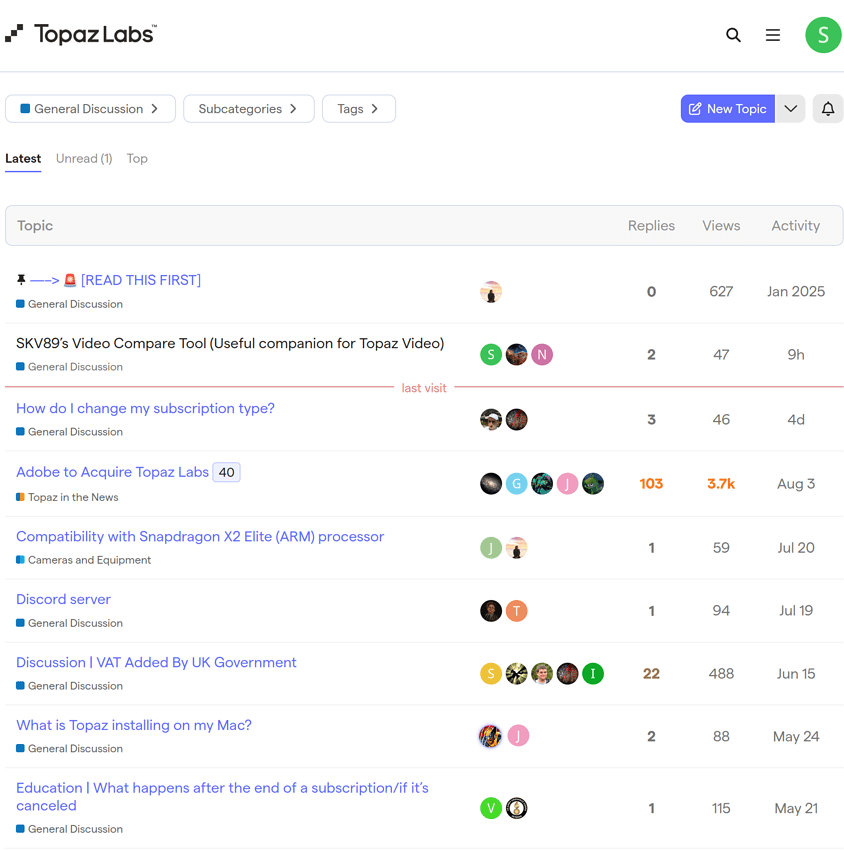Screen dimensions: 844x850
Task: Click dark avatar on Discord server row
Action: [x=491, y=611]
